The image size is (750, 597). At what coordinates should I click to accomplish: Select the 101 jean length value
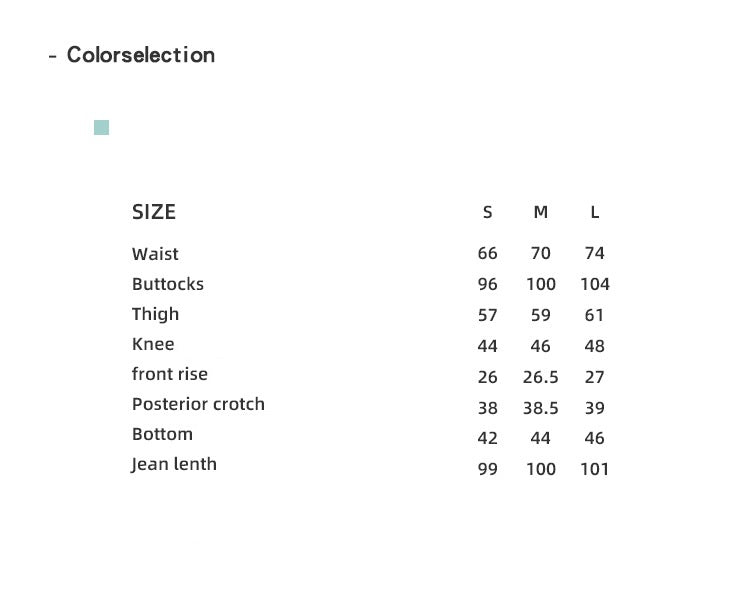[x=595, y=469]
